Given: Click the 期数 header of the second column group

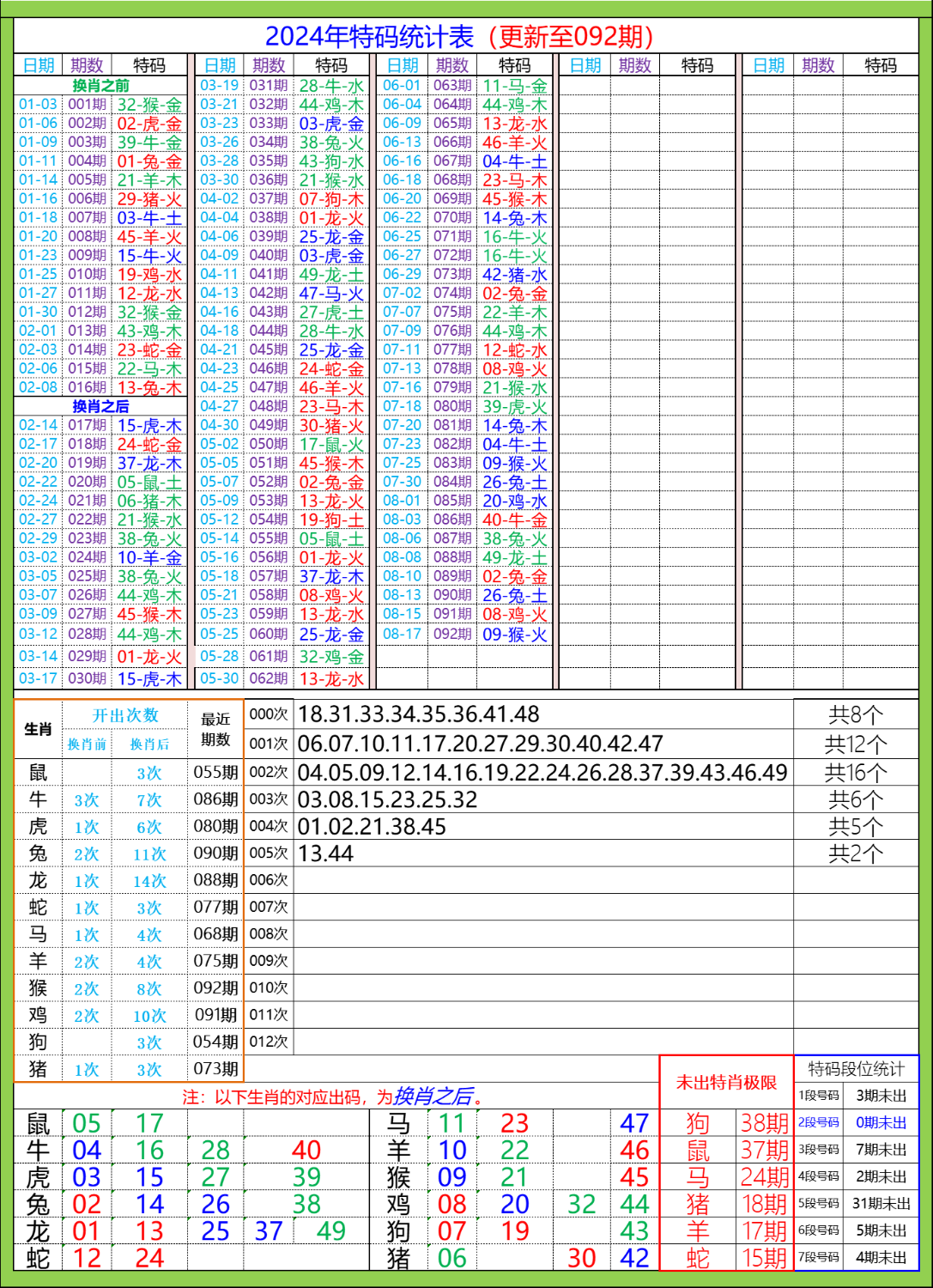Looking at the screenshot, I should click(x=268, y=64).
